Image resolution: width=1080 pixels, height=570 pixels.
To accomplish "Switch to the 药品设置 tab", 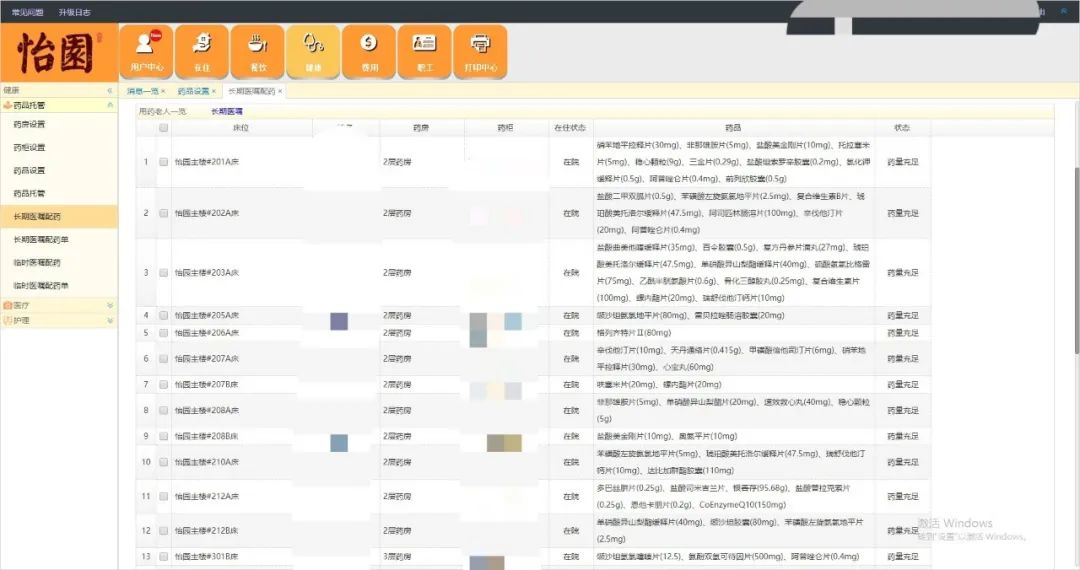I will [x=193, y=91].
